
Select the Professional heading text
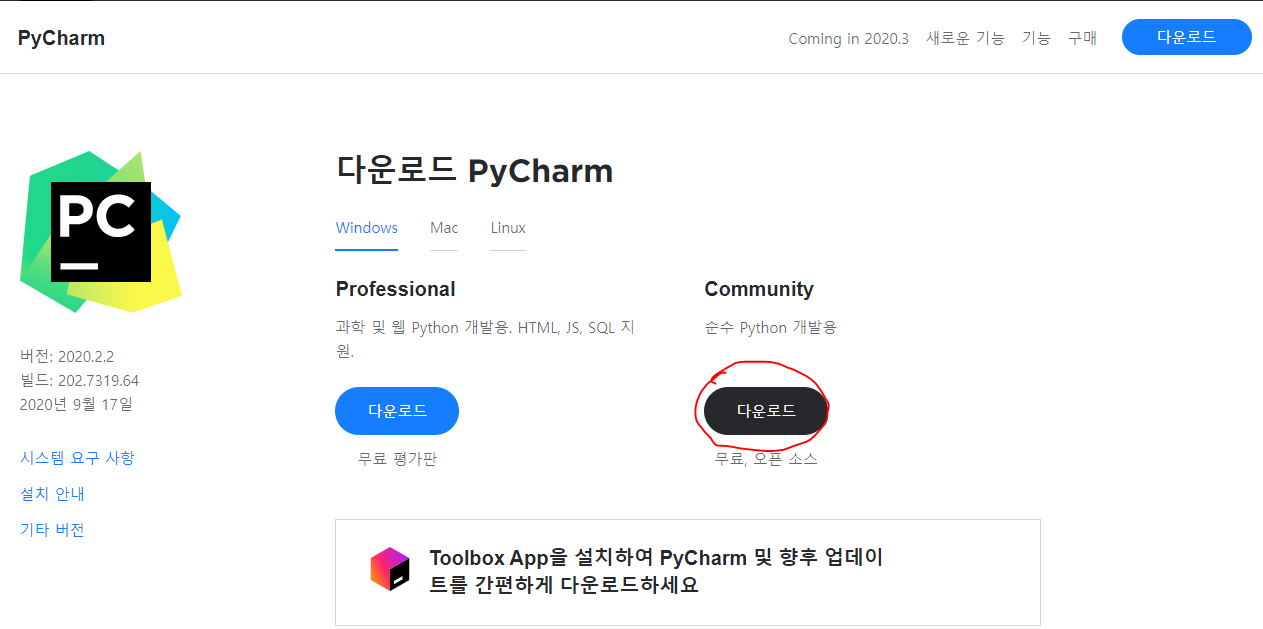(395, 289)
